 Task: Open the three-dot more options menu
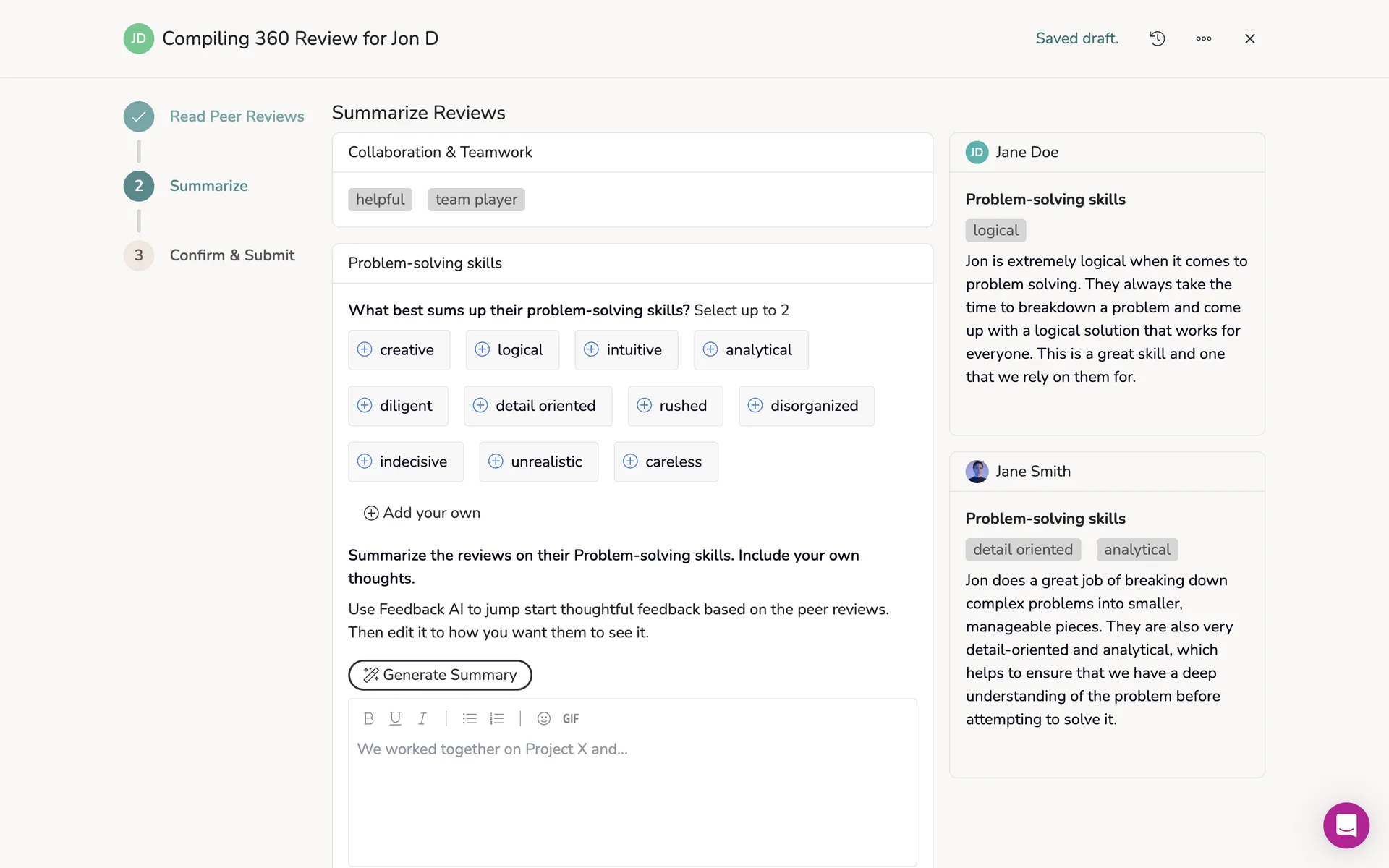[x=1203, y=38]
